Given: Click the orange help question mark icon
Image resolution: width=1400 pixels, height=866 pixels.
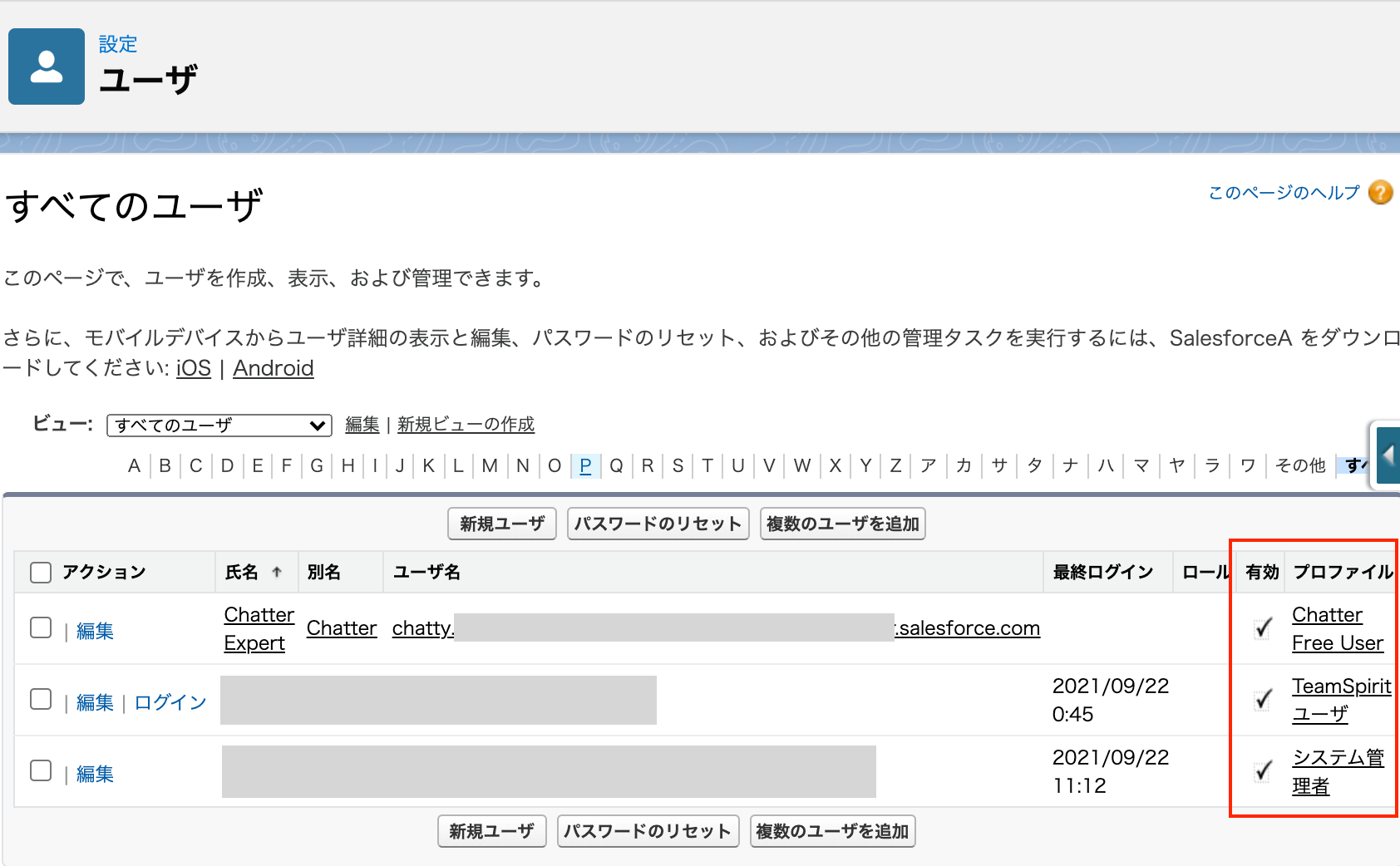Looking at the screenshot, I should tap(1380, 193).
